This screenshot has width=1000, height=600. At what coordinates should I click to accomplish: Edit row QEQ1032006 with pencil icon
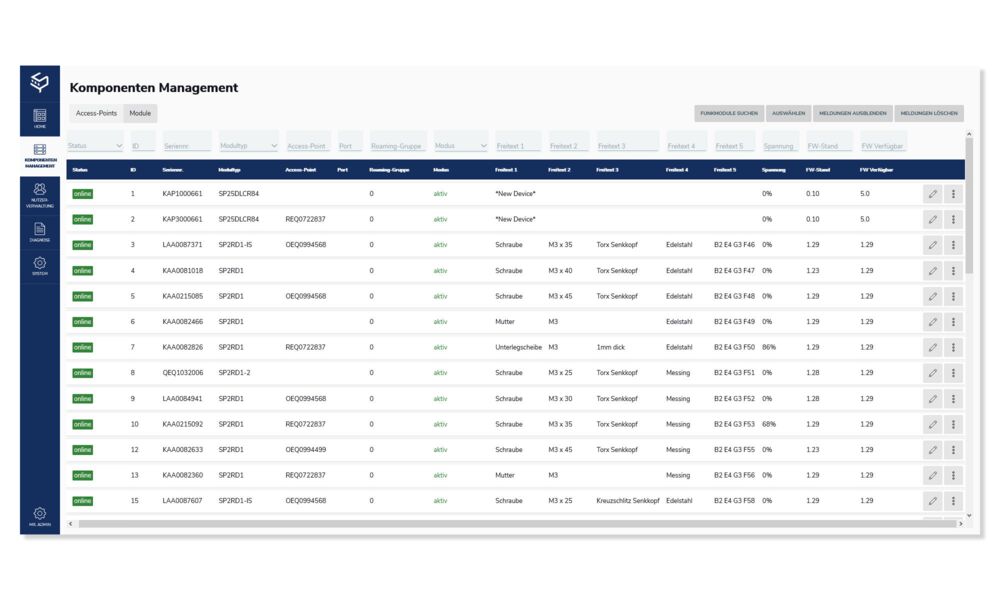pyautogui.click(x=932, y=373)
